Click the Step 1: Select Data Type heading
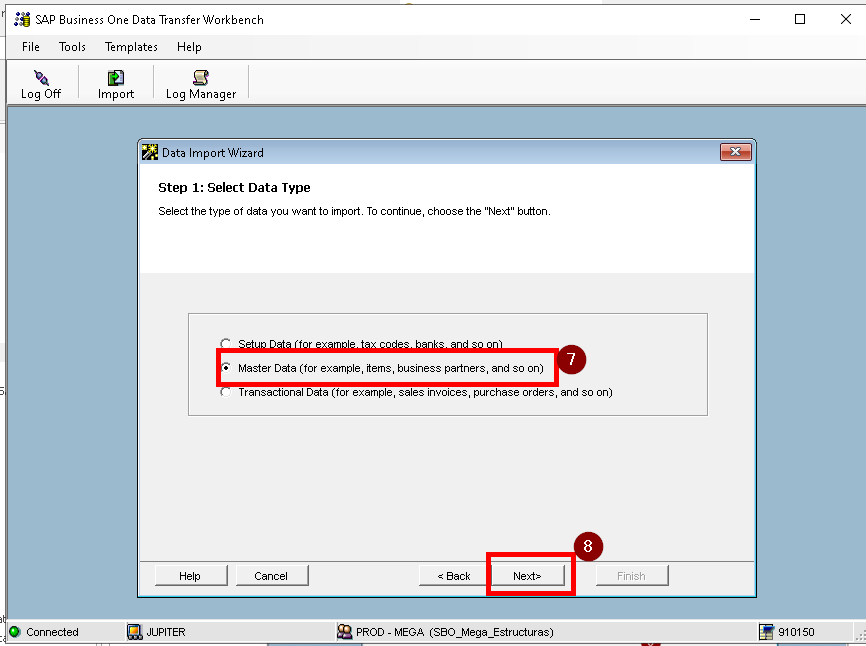The image size is (866, 646). point(234,188)
